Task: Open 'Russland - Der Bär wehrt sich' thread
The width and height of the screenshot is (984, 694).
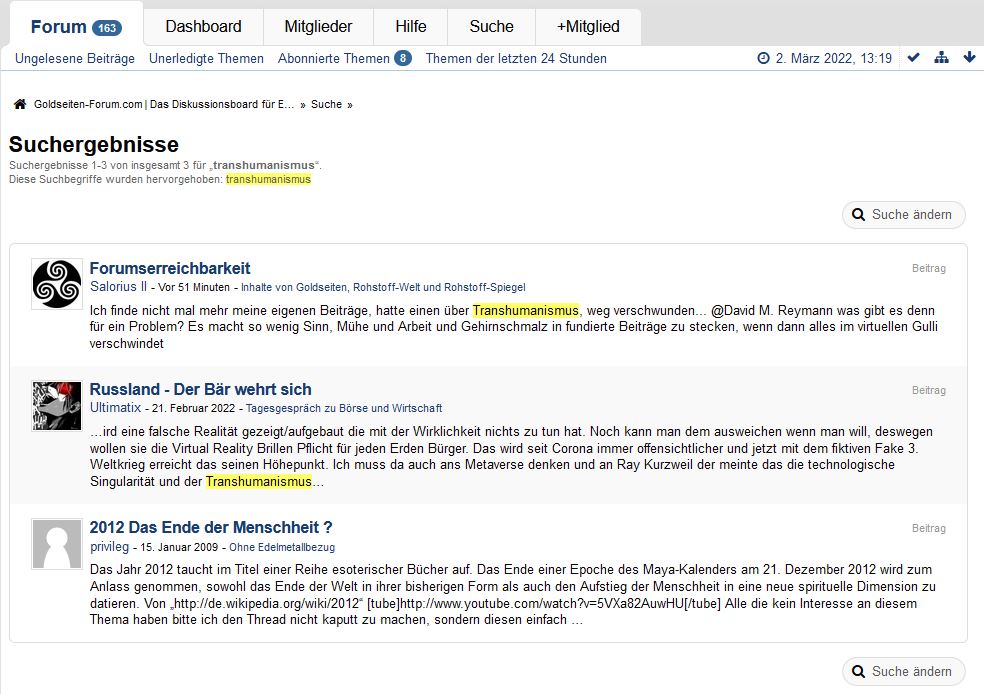Action: click(200, 389)
